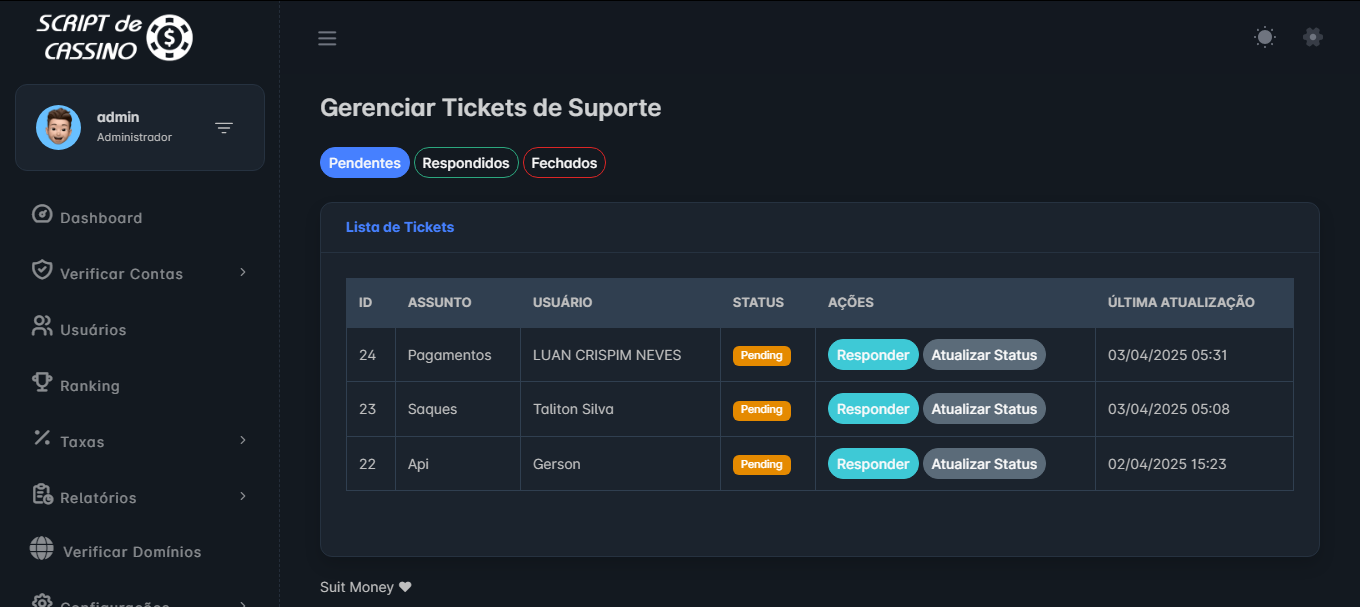The image size is (1360, 607).
Task: Open settings gear icon in top bar
Action: [x=1313, y=37]
